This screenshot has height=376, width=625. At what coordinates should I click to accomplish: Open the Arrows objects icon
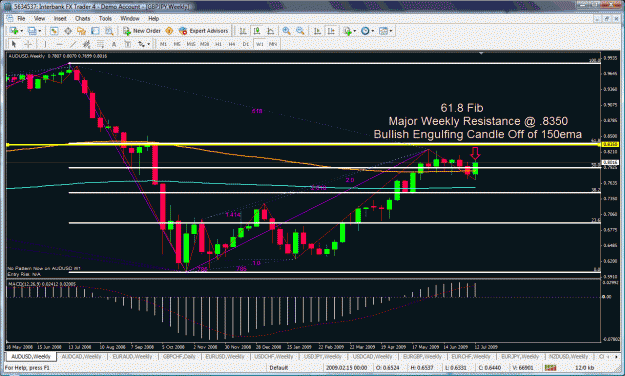click(x=142, y=44)
